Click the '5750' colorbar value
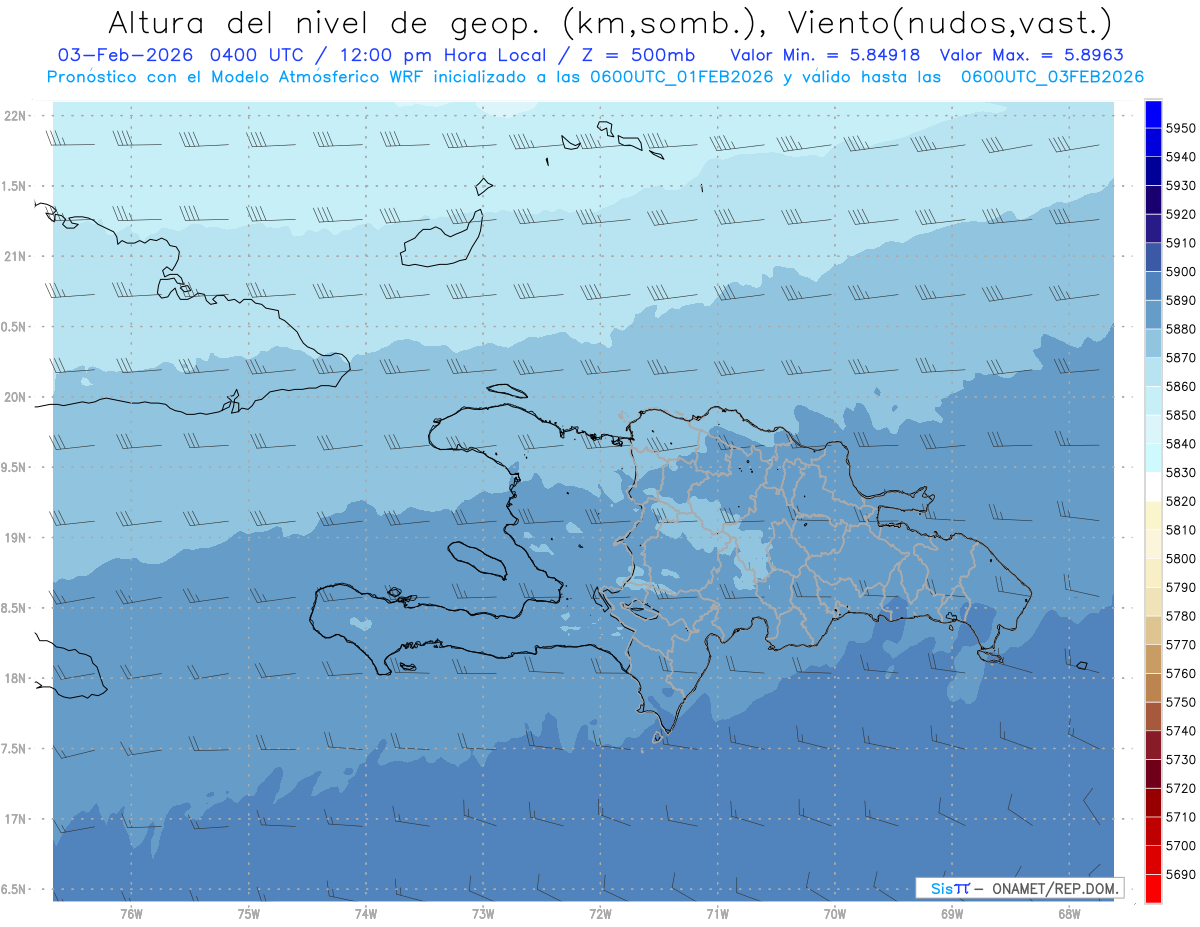The width and height of the screenshot is (1200, 927). click(1181, 702)
